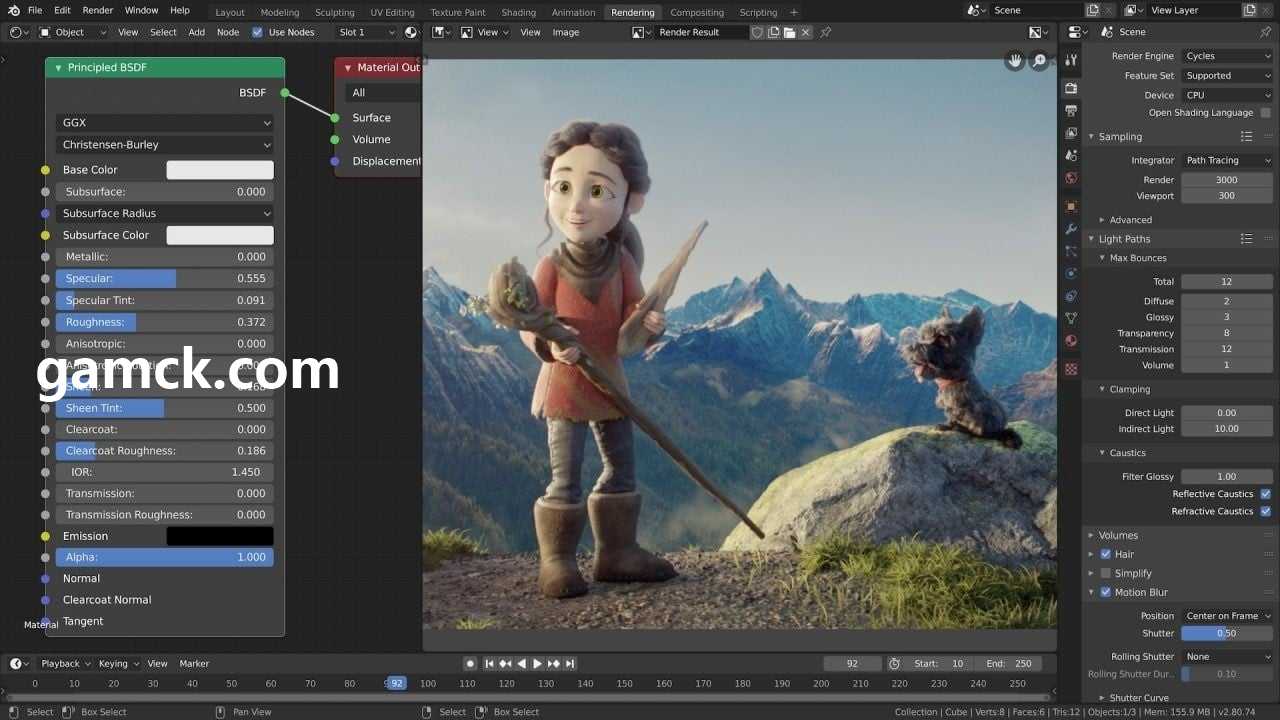Open the Material properties tab icon
1280x720 pixels.
pos(1071,341)
